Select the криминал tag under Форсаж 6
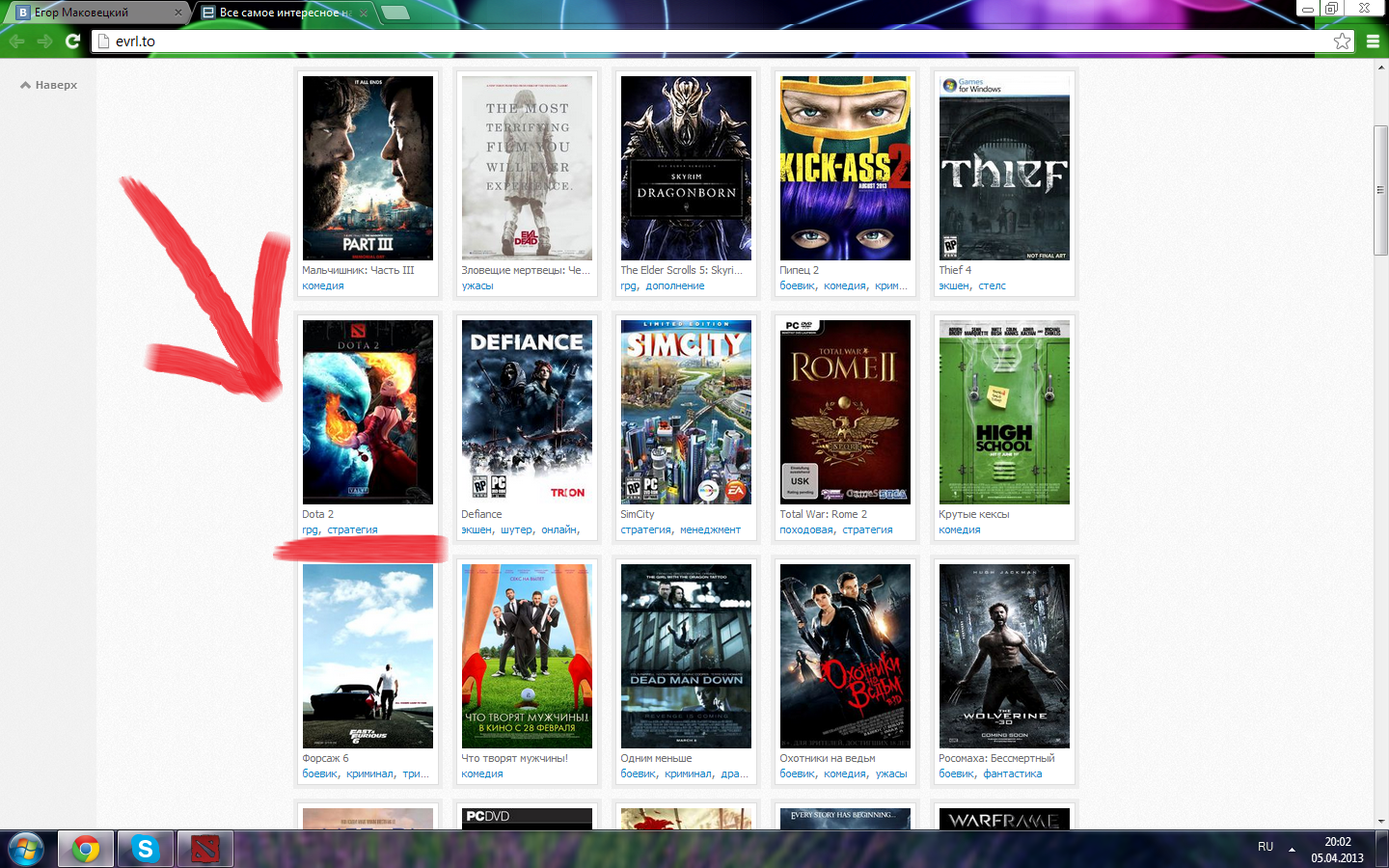Image resolution: width=1389 pixels, height=868 pixels. 370,773
